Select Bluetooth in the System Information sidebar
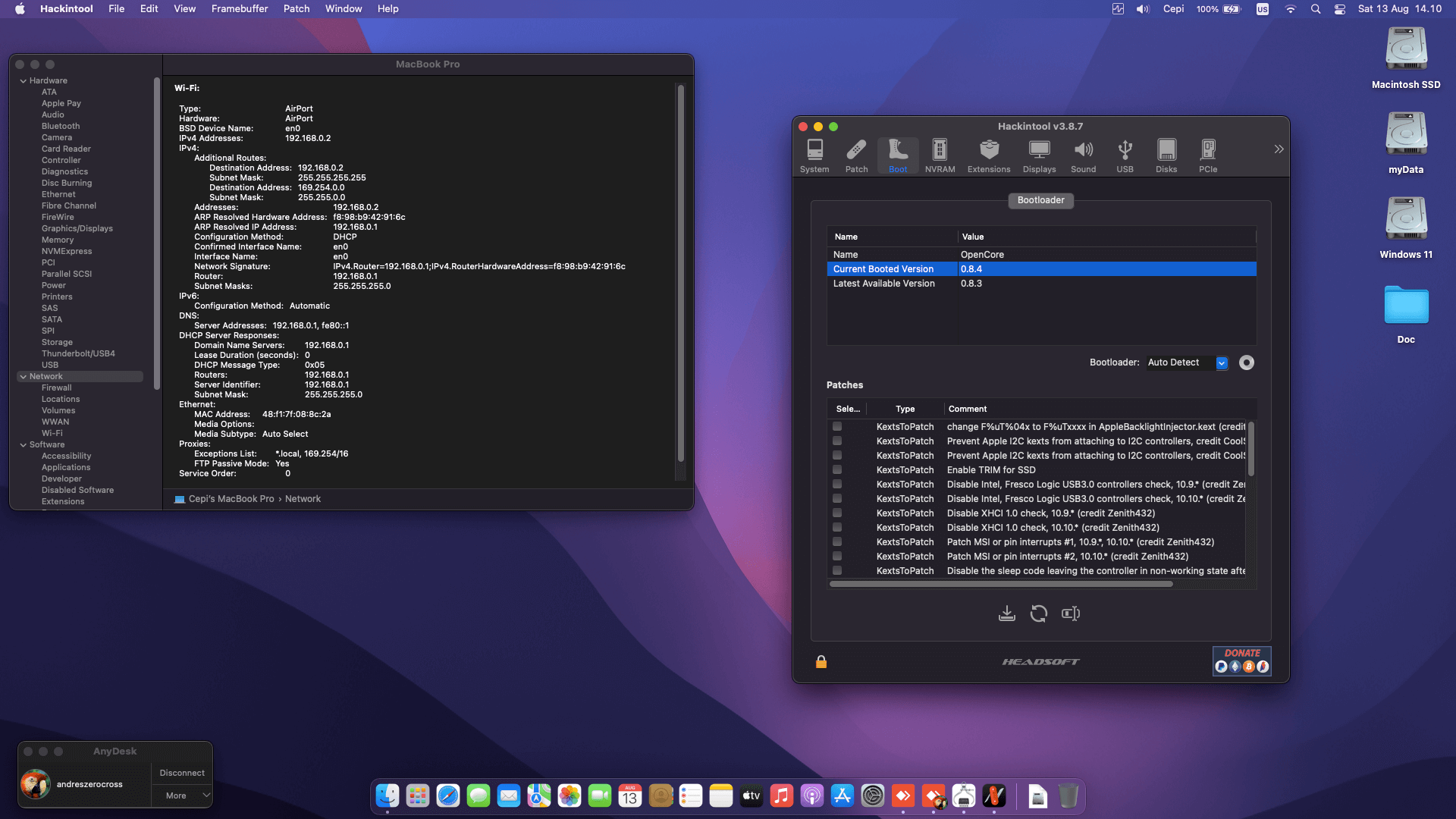Image resolution: width=1456 pixels, height=819 pixels. [61, 126]
